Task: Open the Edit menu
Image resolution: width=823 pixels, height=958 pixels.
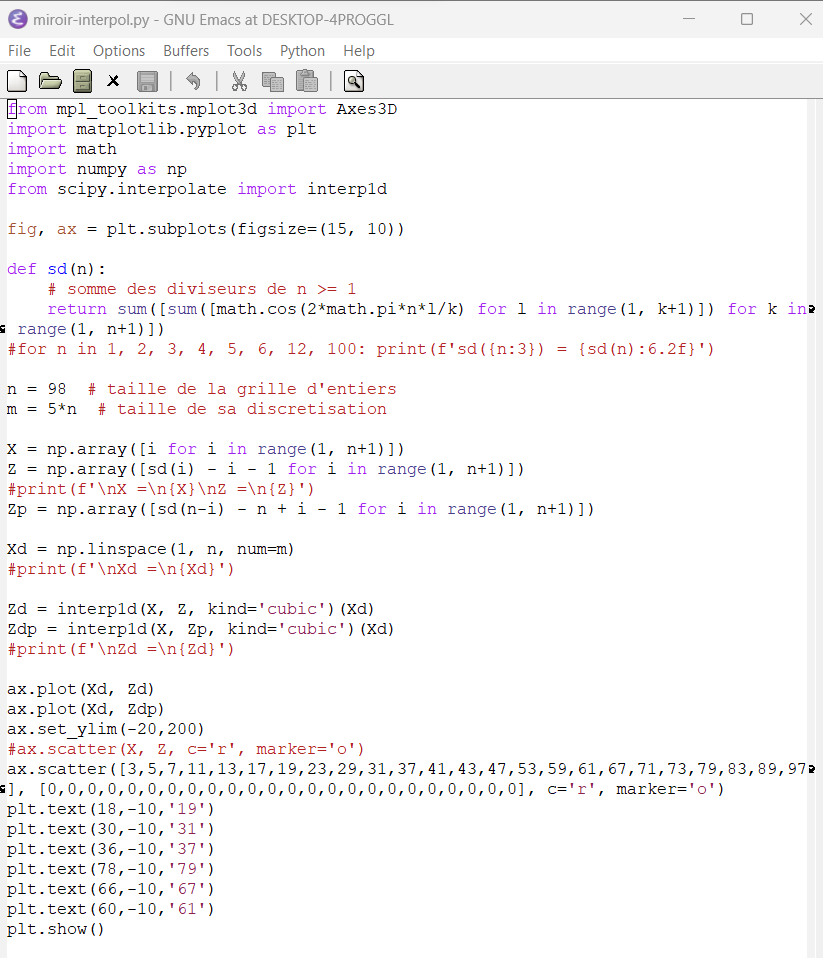Action: [x=62, y=51]
